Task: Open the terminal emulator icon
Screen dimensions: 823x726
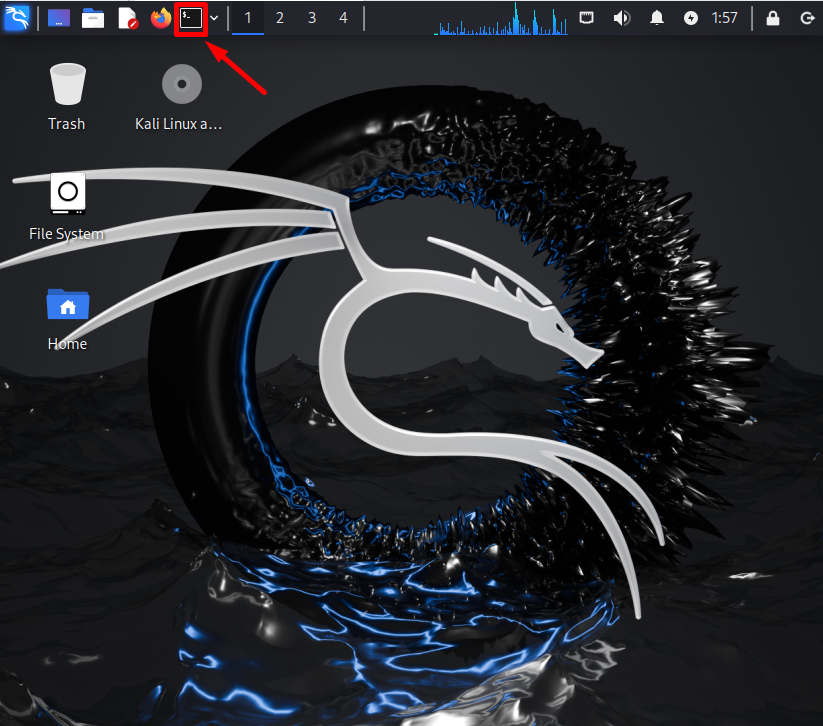Action: [191, 19]
